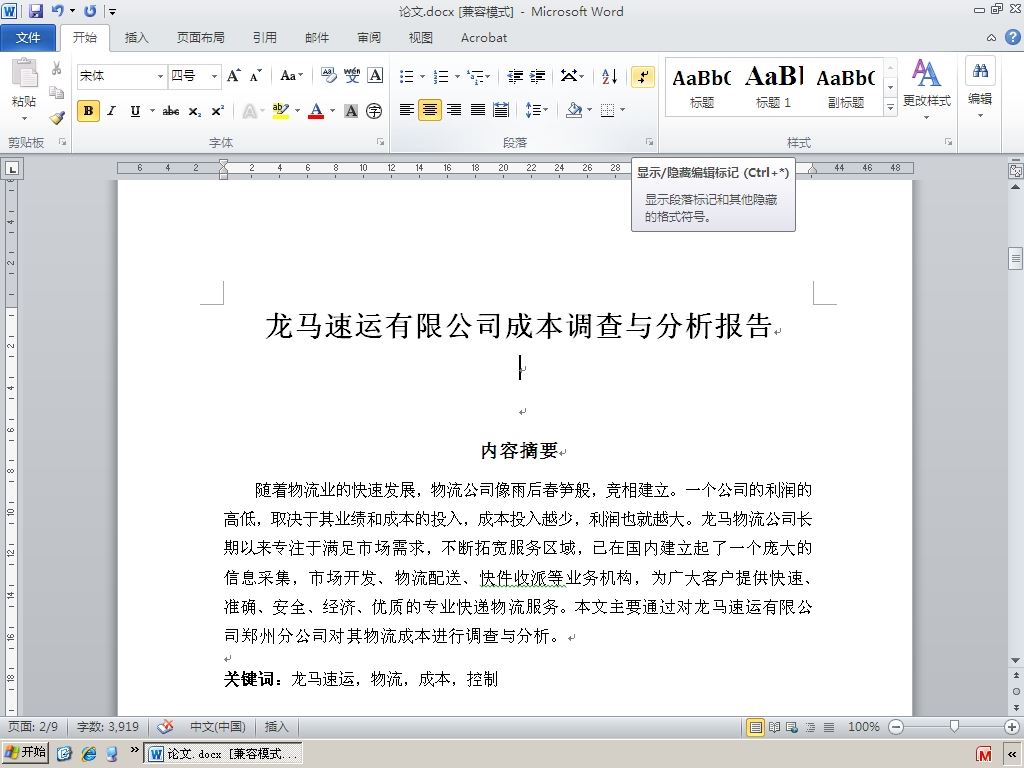Click the Phonetic Guide wén icon
This screenshot has width=1024, height=768.
click(352, 76)
